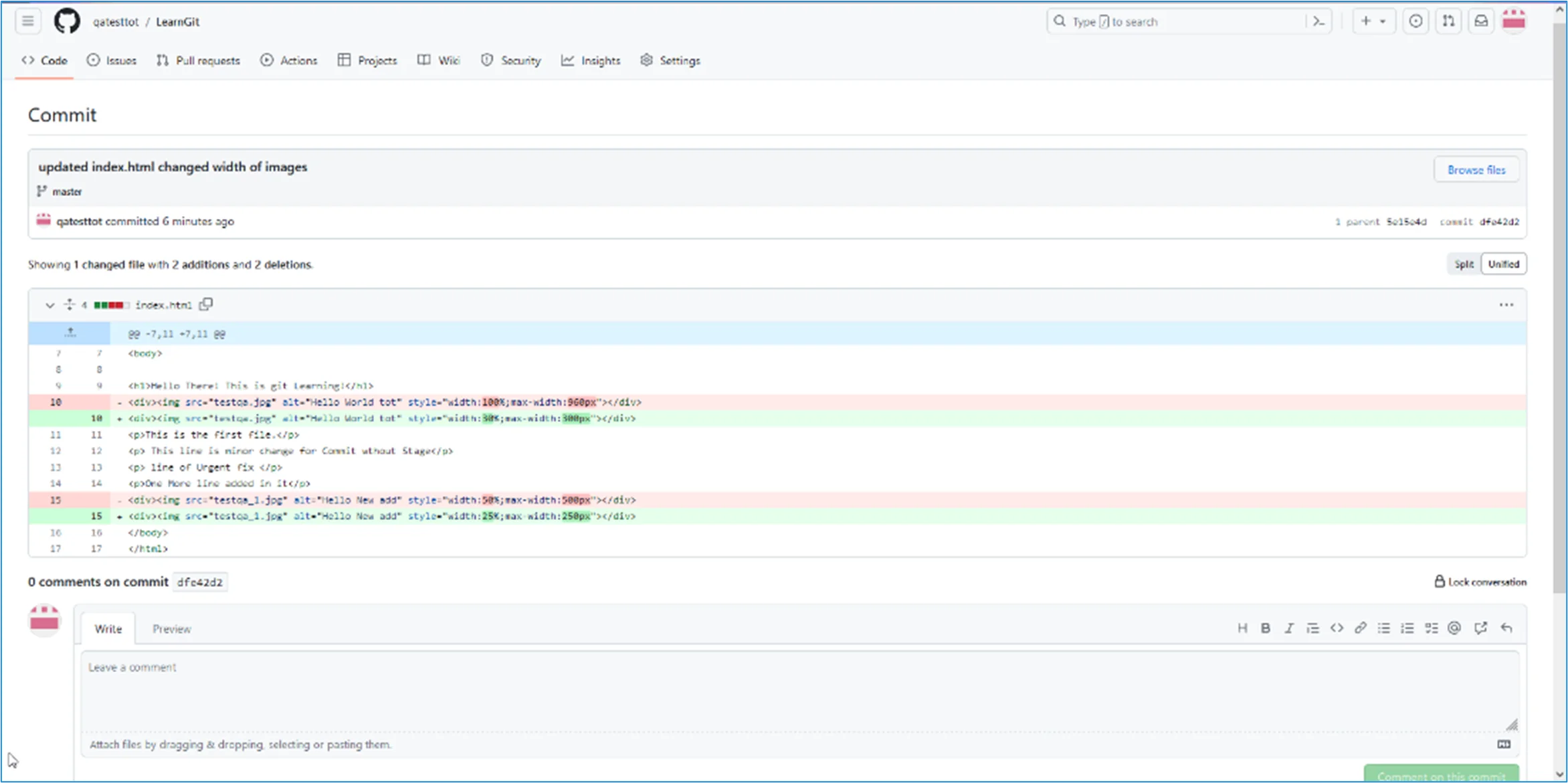This screenshot has height=783, width=1568.
Task: Click the Leave a comment text area
Action: [799, 689]
